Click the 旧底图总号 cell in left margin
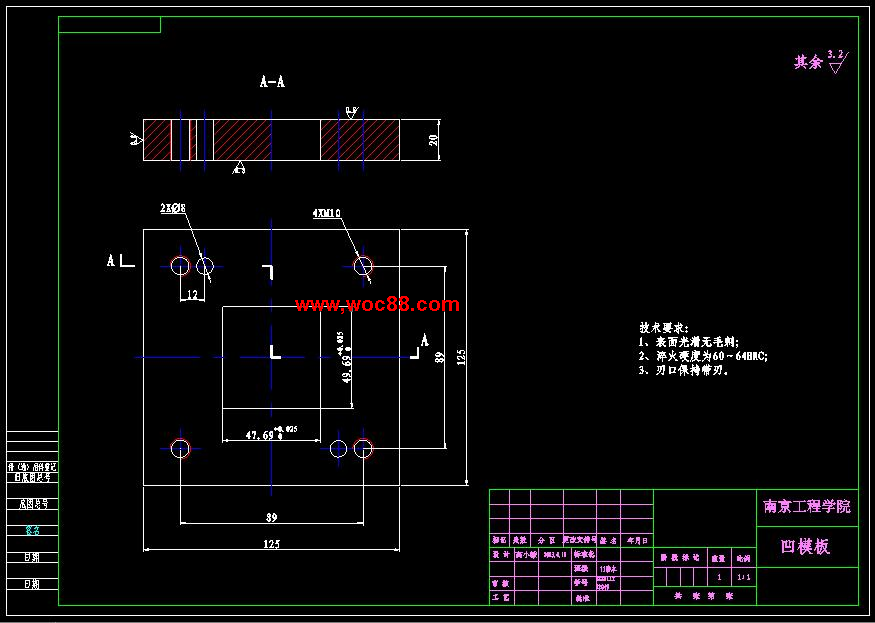Viewport: 875px width, 623px height. (x=32, y=478)
